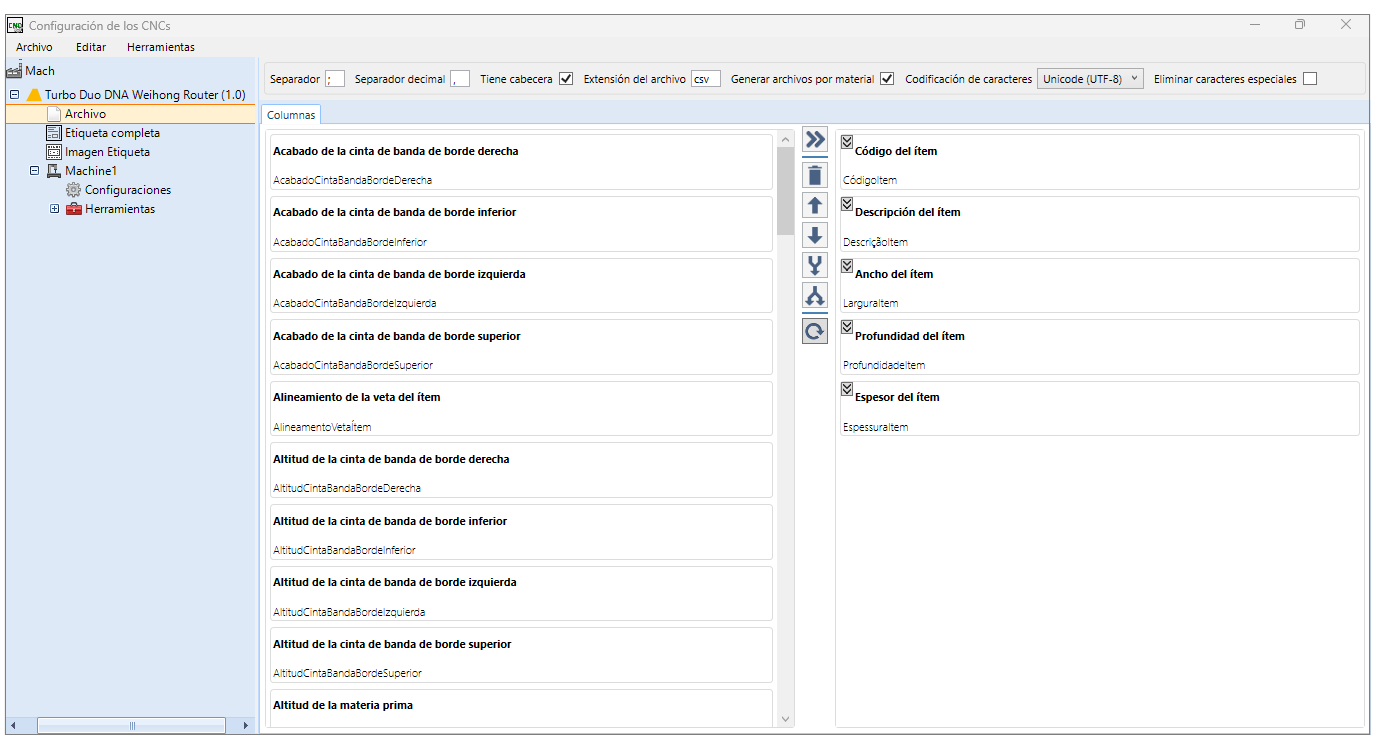
Task: Select the Espesor del ítem column entry
Action: point(1100,409)
